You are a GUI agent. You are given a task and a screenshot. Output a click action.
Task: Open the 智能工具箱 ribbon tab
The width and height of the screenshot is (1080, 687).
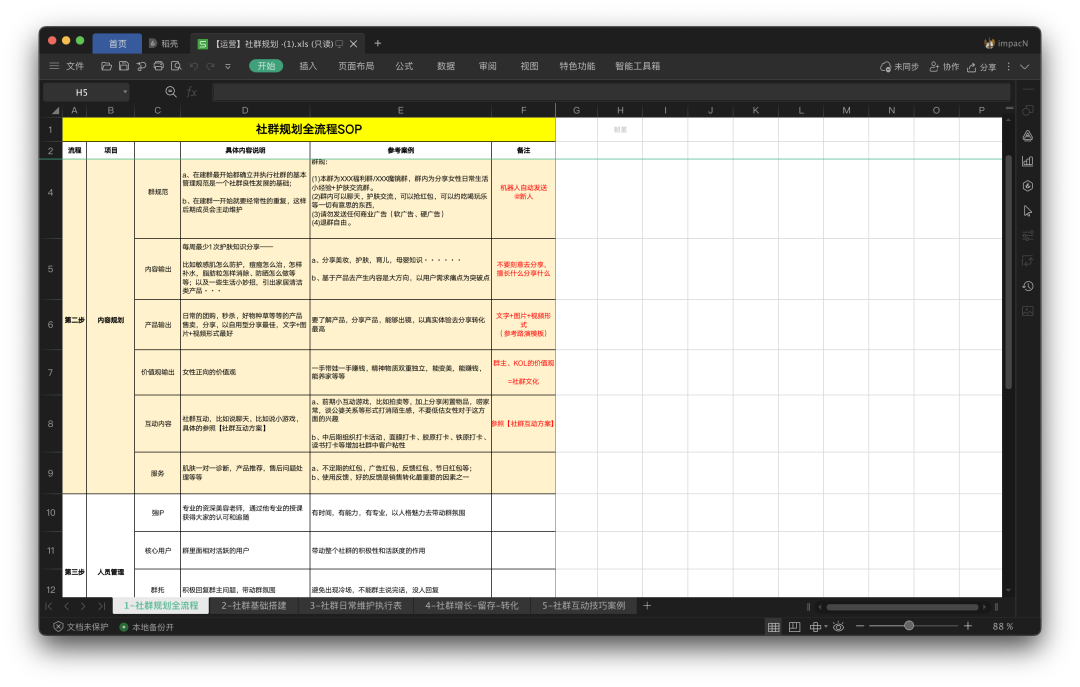click(x=637, y=66)
